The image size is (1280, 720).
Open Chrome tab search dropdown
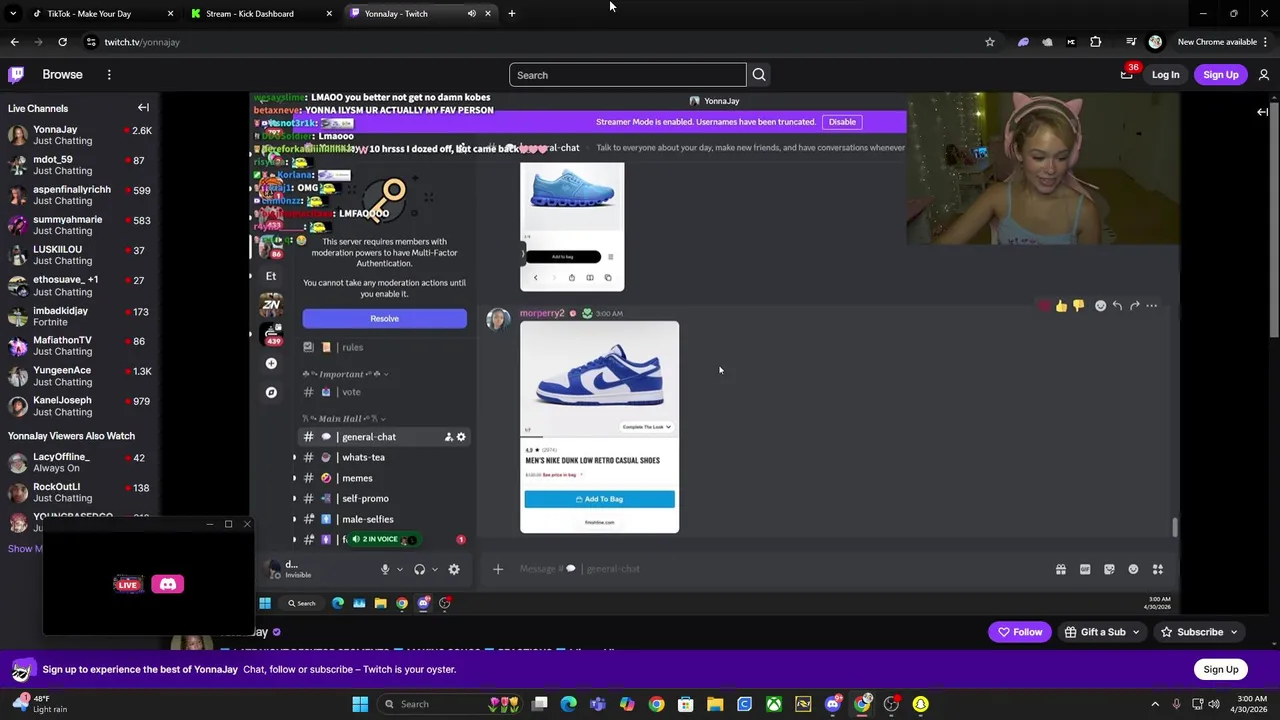click(13, 14)
